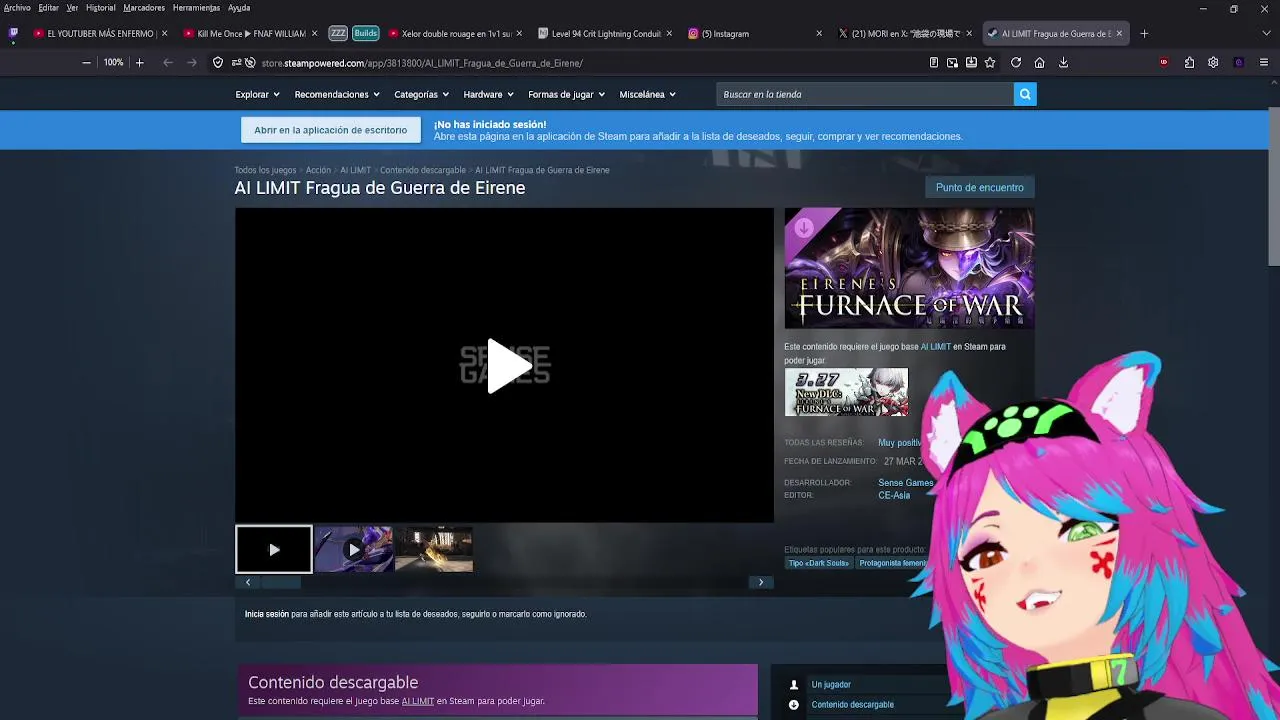Open the Editar menu

click(x=48, y=8)
